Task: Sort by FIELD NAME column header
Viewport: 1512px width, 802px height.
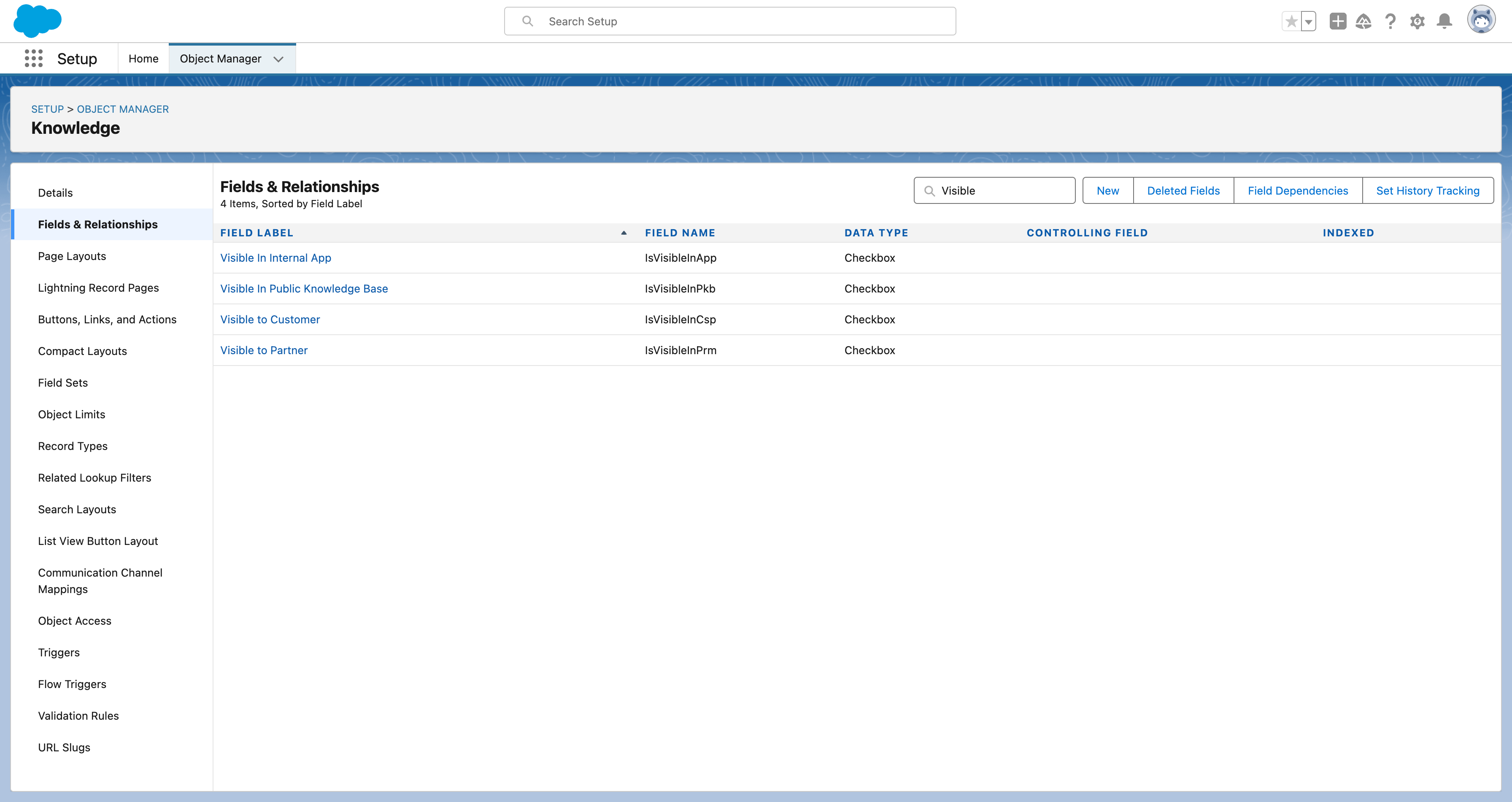Action: point(680,233)
